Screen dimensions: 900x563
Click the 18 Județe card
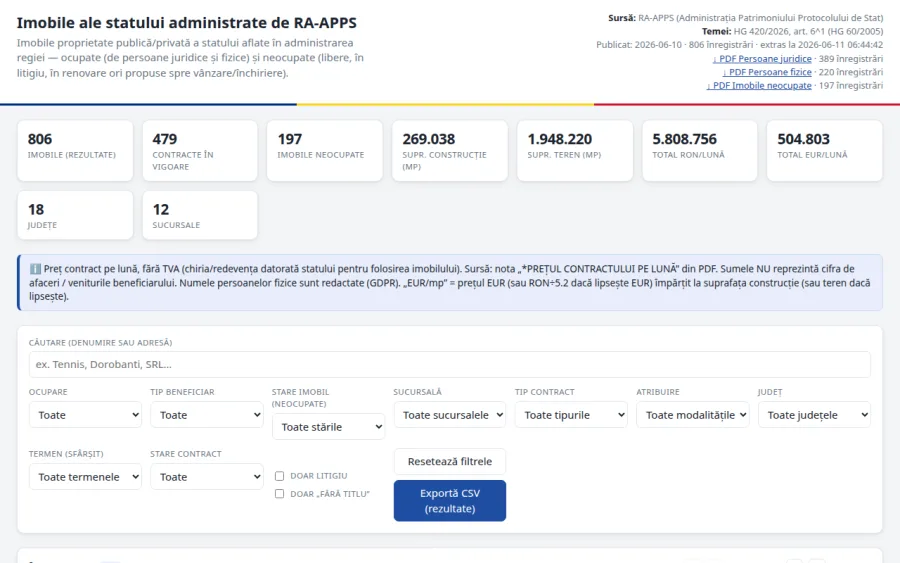[75, 215]
